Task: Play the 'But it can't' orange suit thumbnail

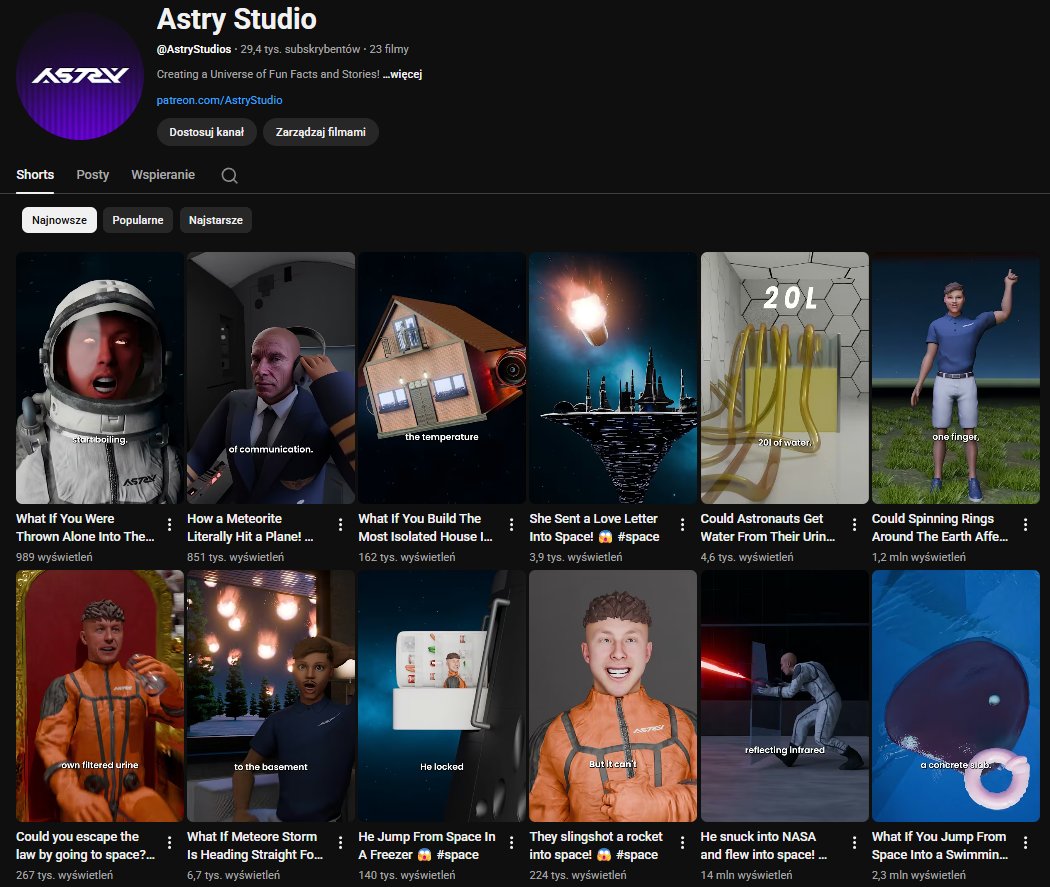Action: tap(613, 696)
